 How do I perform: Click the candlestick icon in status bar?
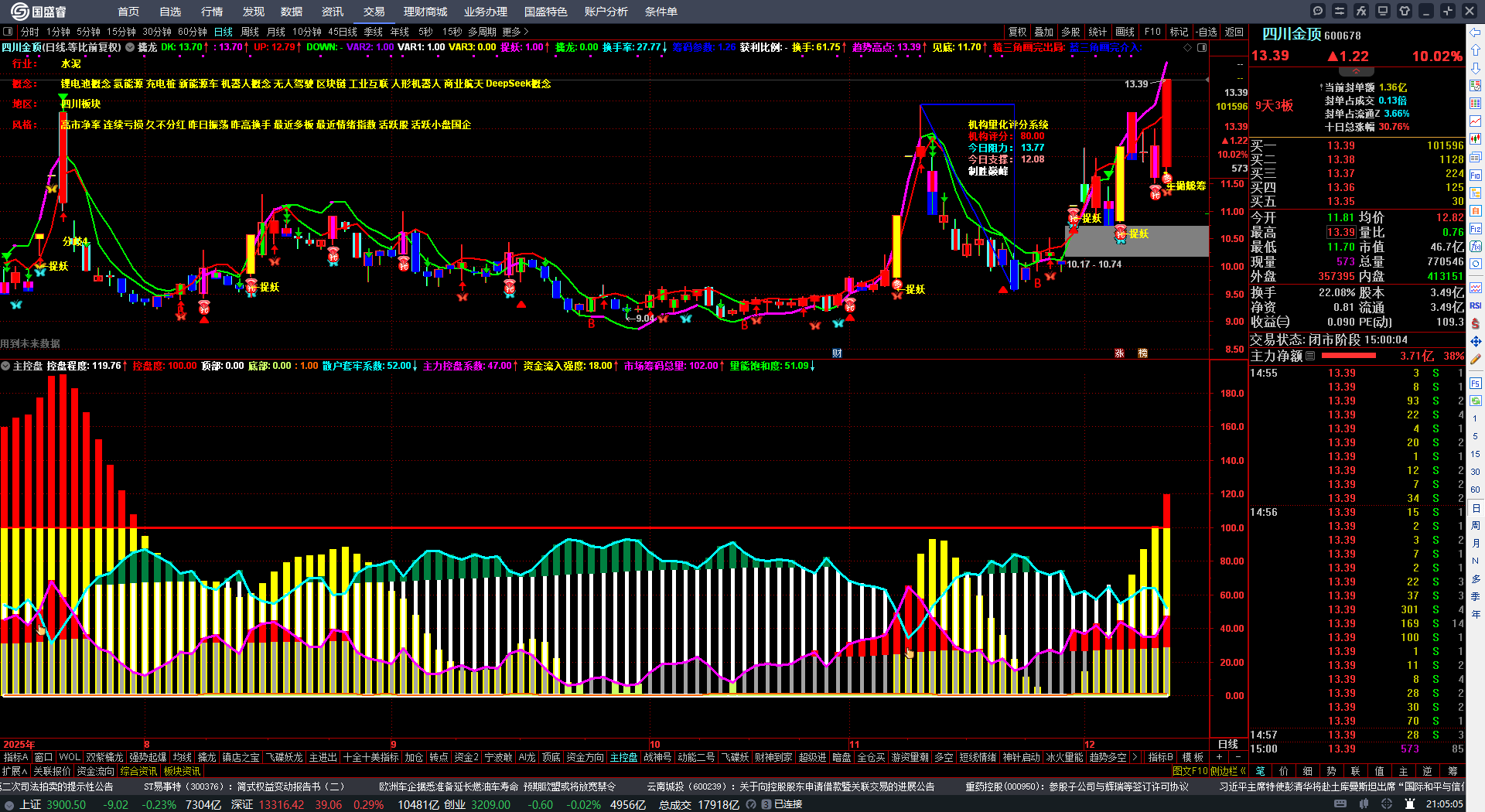[x=1364, y=804]
